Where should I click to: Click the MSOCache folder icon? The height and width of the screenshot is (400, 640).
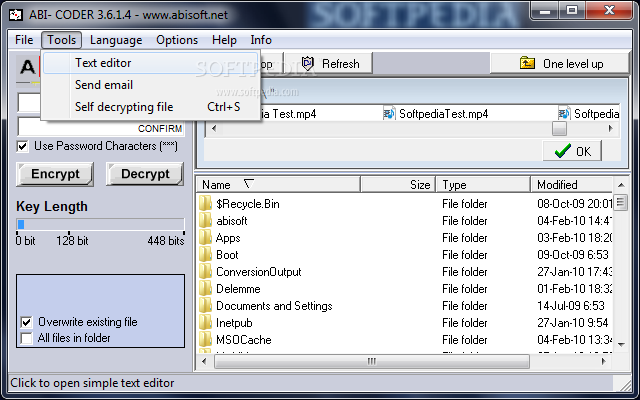click(205, 340)
